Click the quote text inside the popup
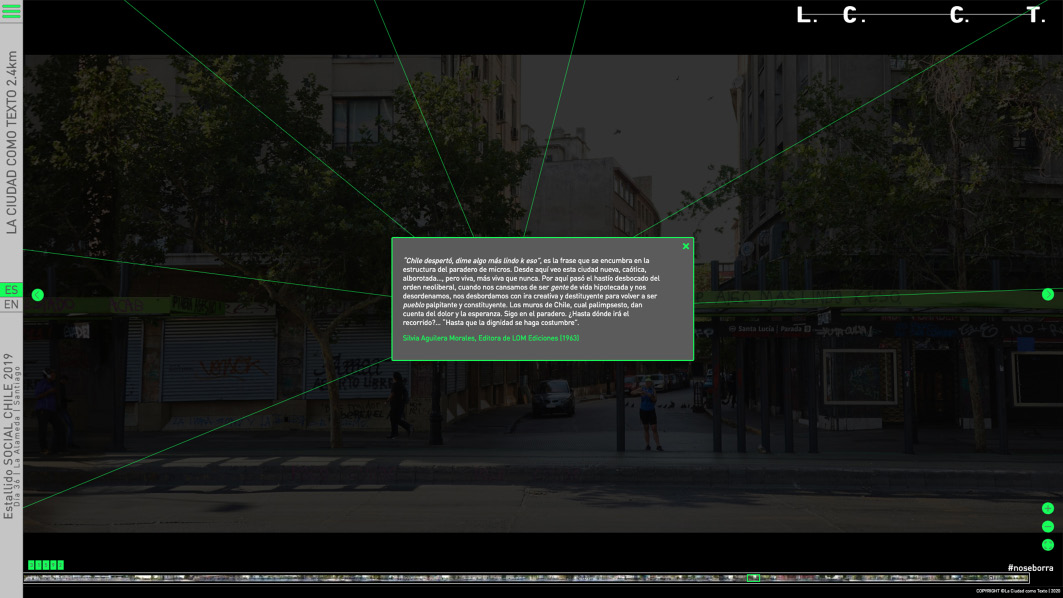1063x598 pixels. pos(530,291)
